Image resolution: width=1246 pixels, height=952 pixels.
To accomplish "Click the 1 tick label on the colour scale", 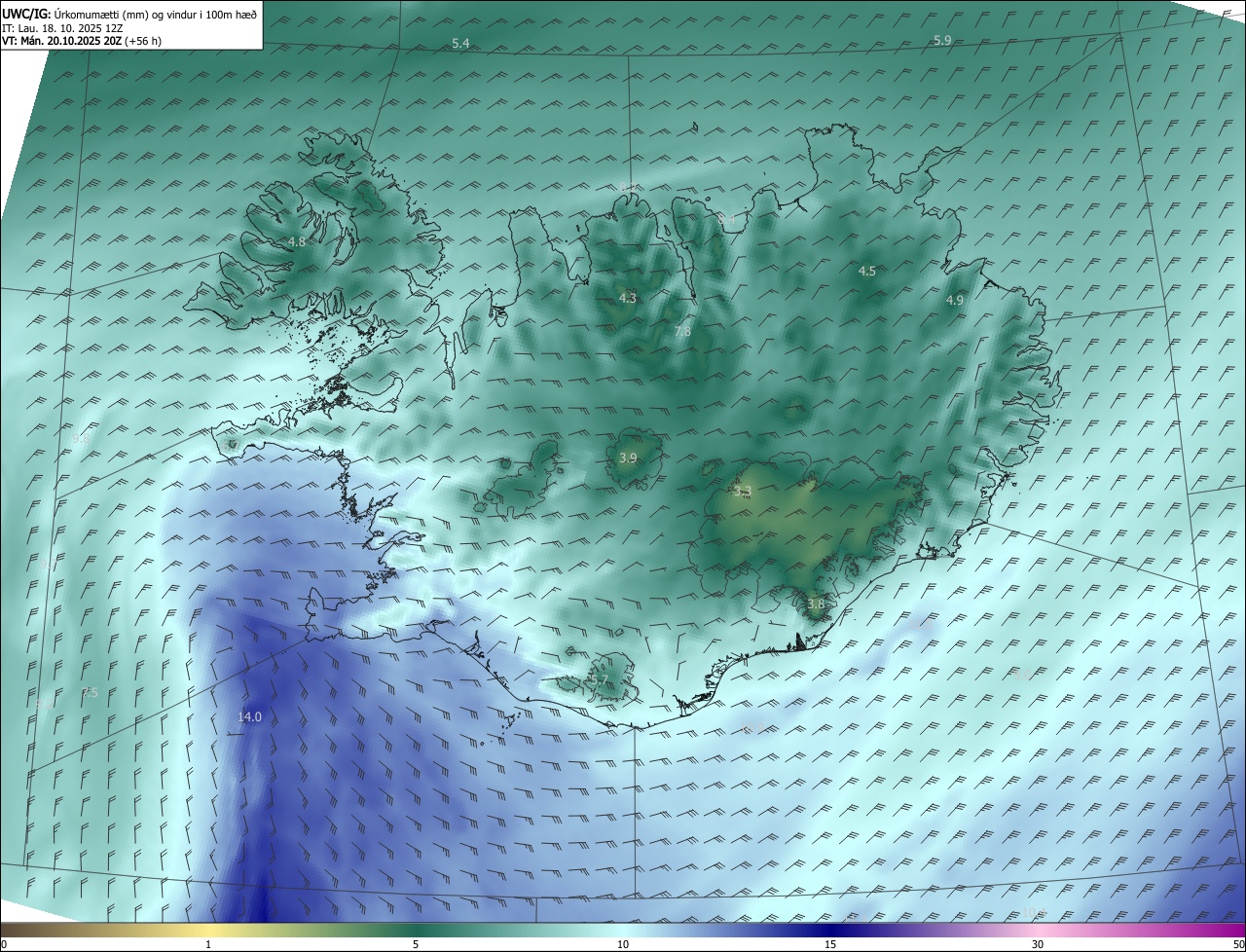I will point(208,944).
